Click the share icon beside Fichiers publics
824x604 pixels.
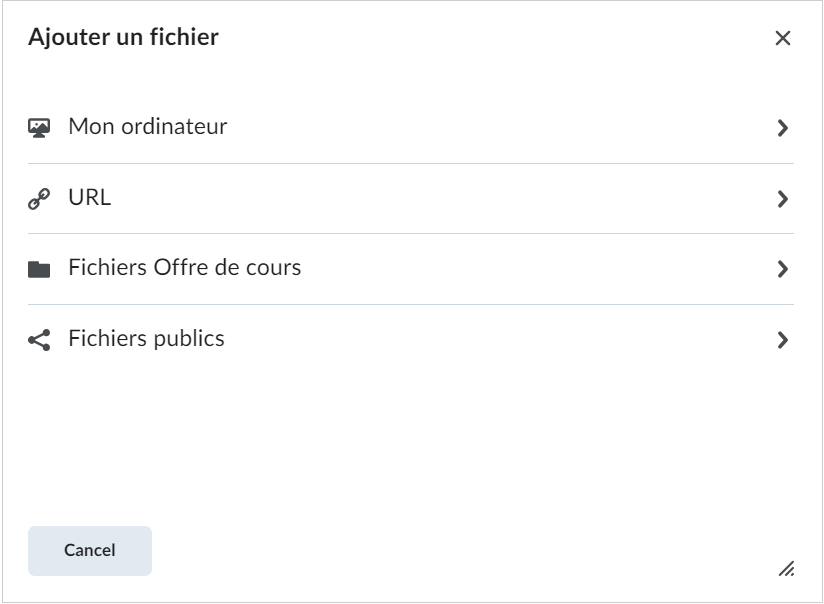tap(39, 340)
